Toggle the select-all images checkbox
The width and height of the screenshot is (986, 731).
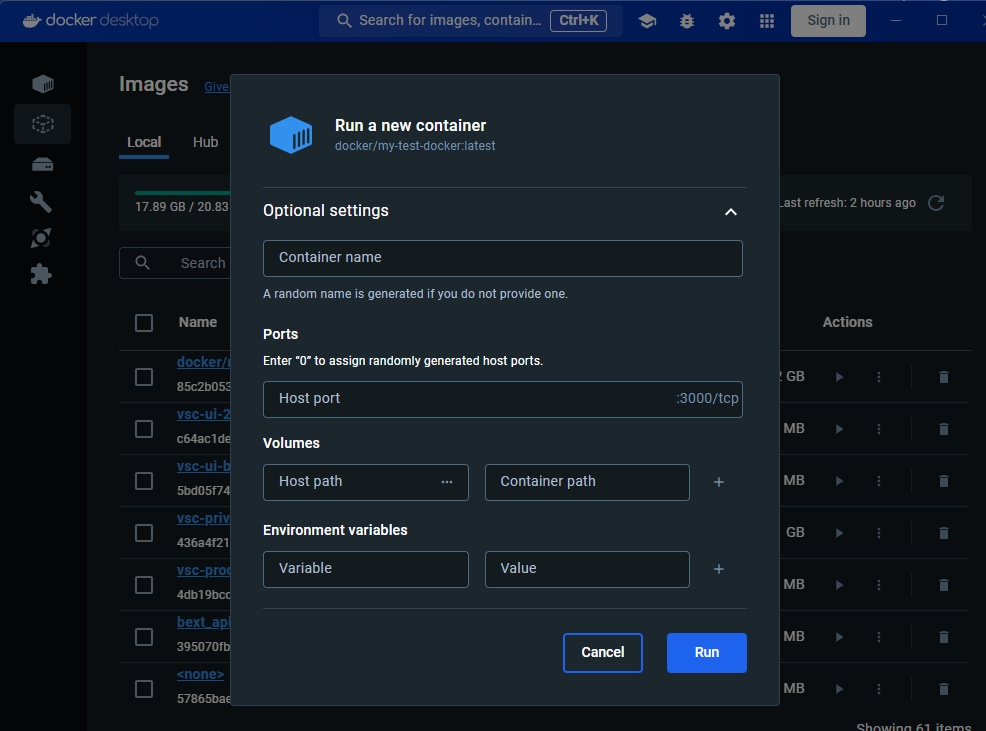(x=144, y=323)
